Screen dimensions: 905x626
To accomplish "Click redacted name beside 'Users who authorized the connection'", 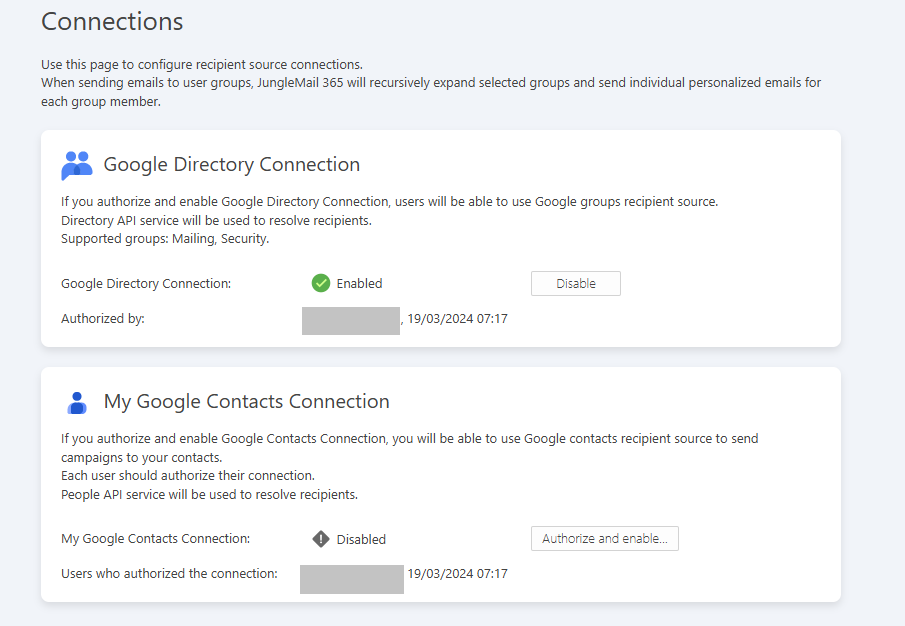I will point(351,579).
